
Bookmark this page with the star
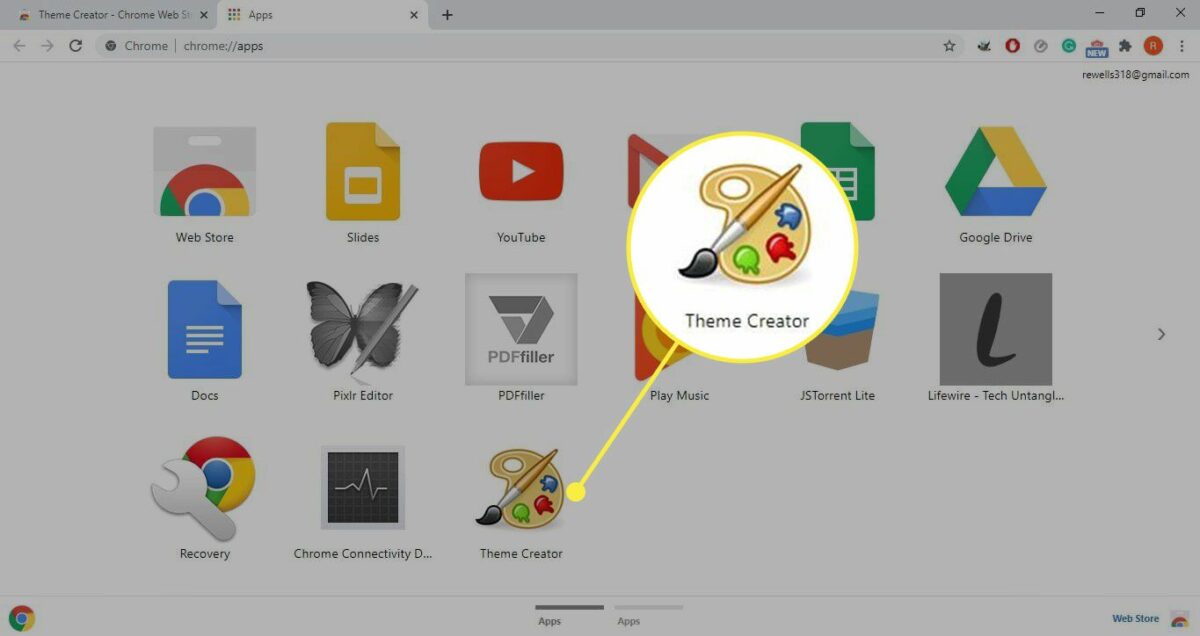click(948, 45)
